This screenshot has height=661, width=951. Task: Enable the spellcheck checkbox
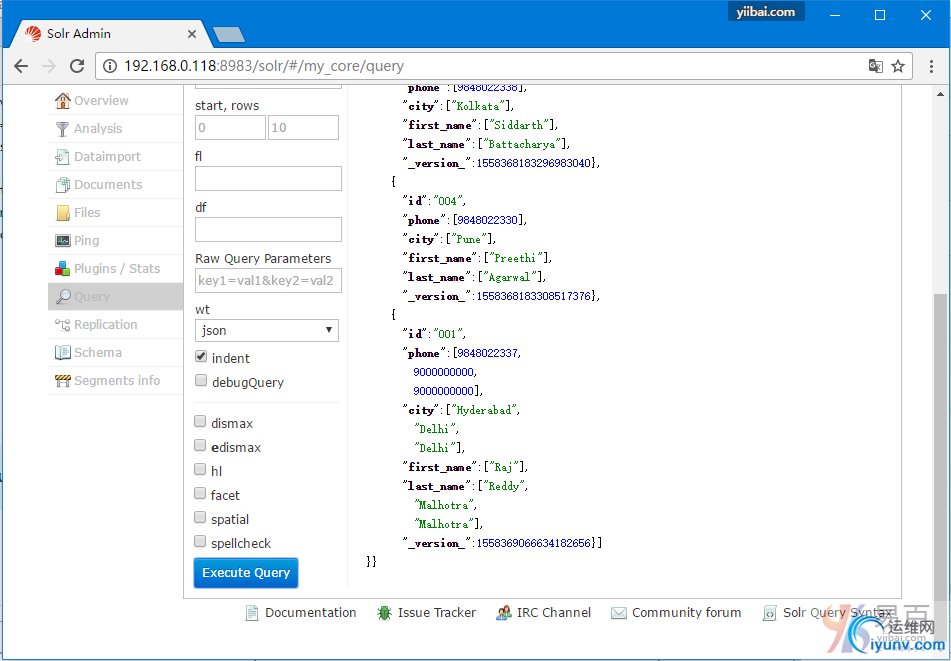pos(200,542)
